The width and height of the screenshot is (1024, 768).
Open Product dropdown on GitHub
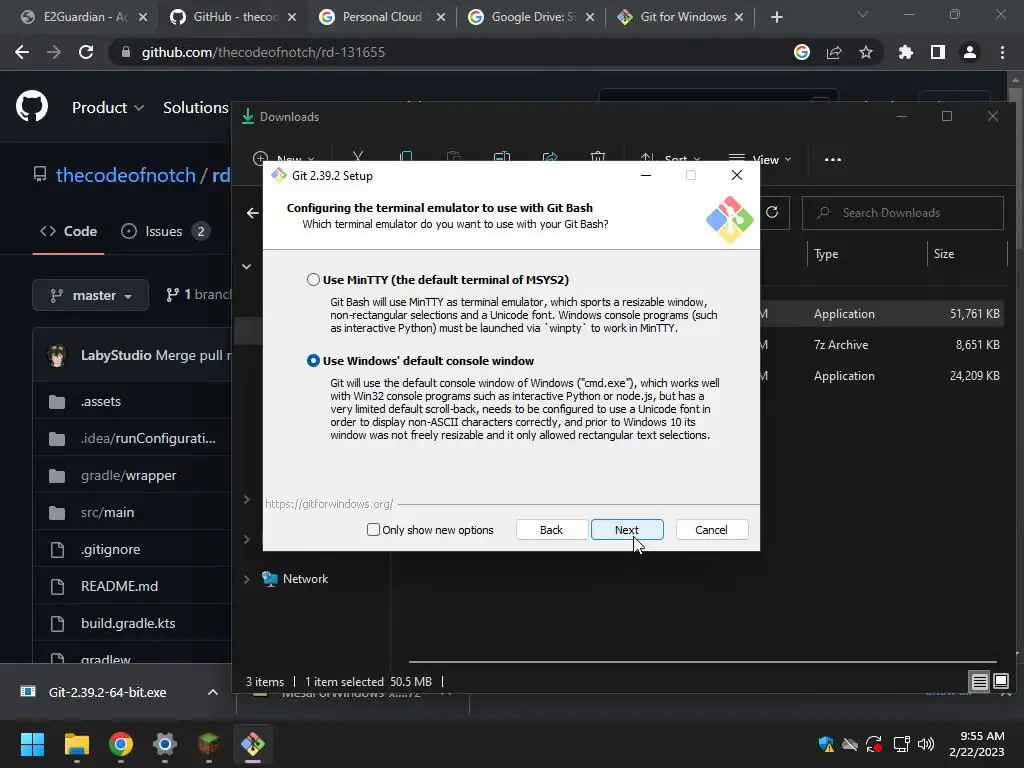pos(108,107)
